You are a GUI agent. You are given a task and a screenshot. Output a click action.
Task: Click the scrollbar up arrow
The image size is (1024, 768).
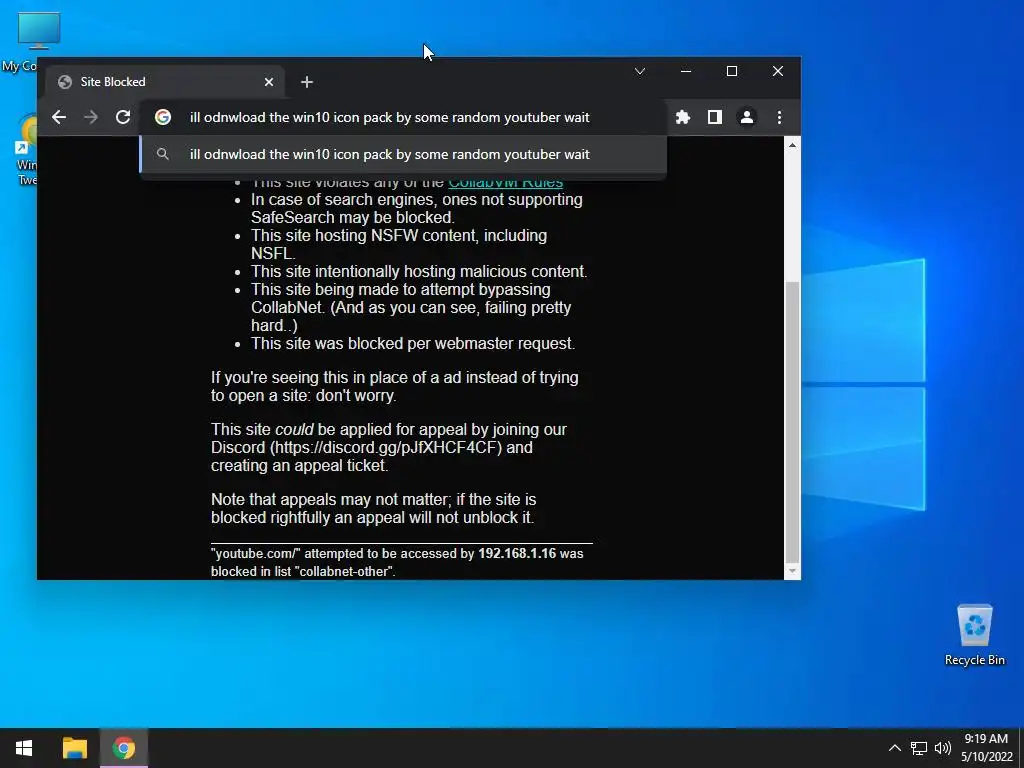click(792, 145)
